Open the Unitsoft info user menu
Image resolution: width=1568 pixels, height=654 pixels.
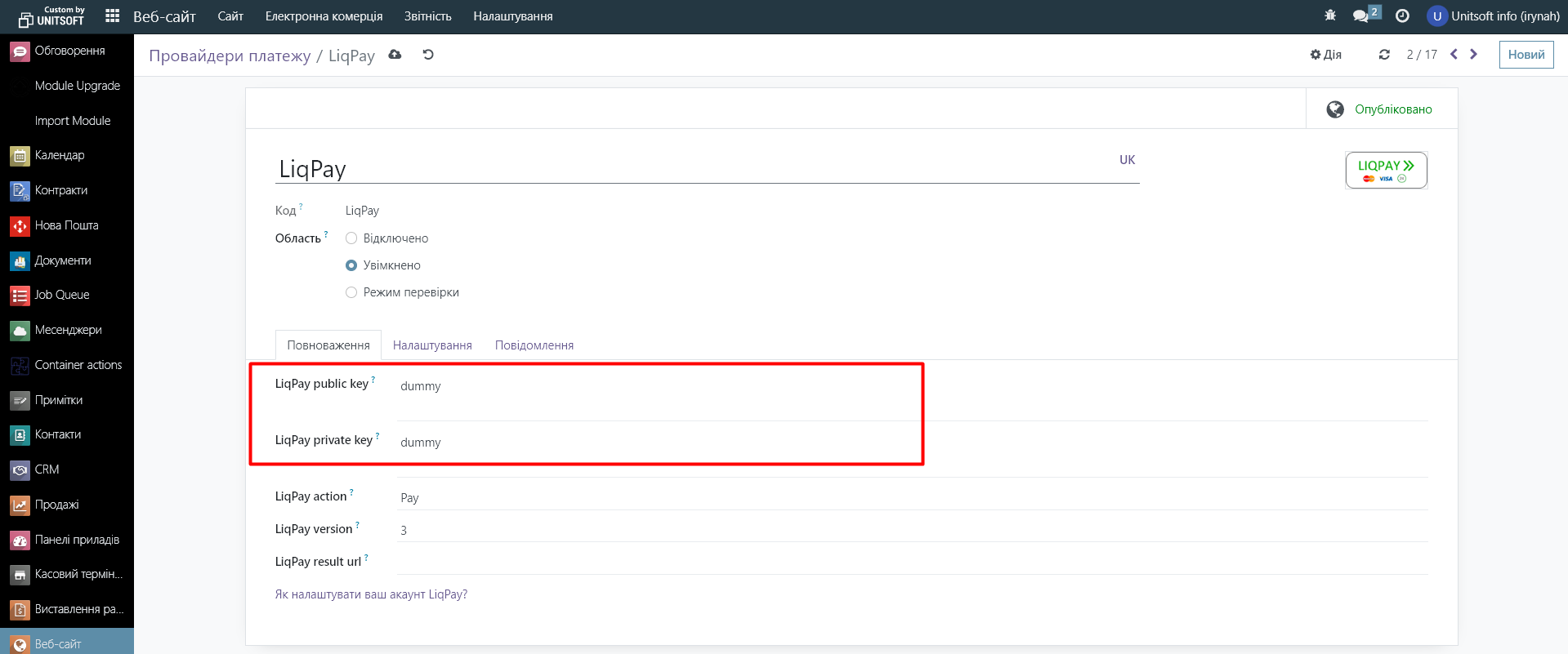click(1493, 16)
